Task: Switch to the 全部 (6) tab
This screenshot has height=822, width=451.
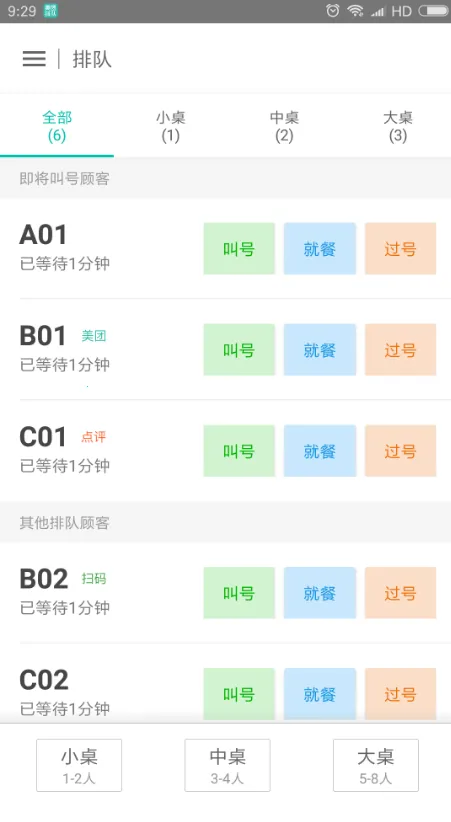Action: 57,126
